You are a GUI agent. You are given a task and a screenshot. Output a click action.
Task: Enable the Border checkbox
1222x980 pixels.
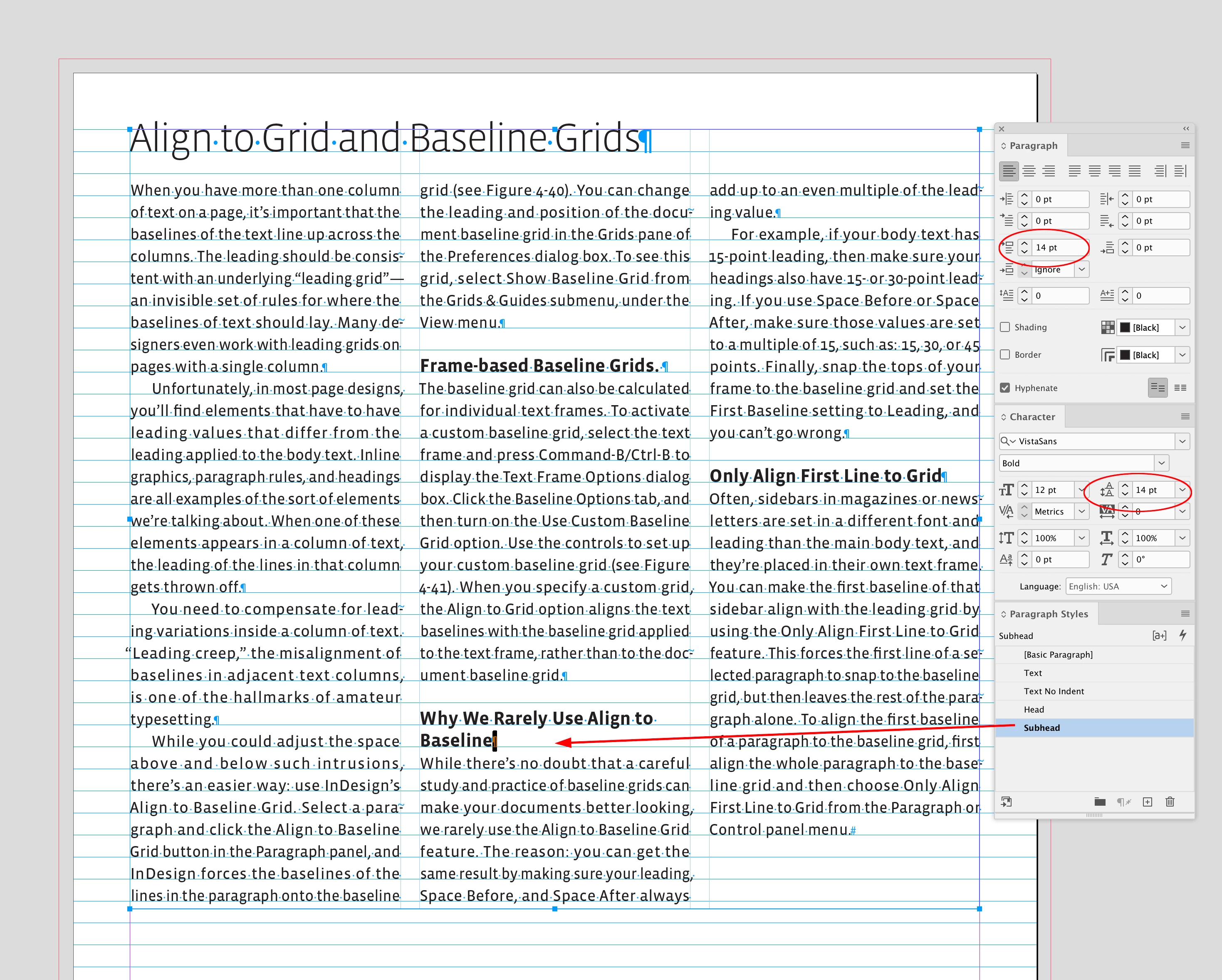1005,354
